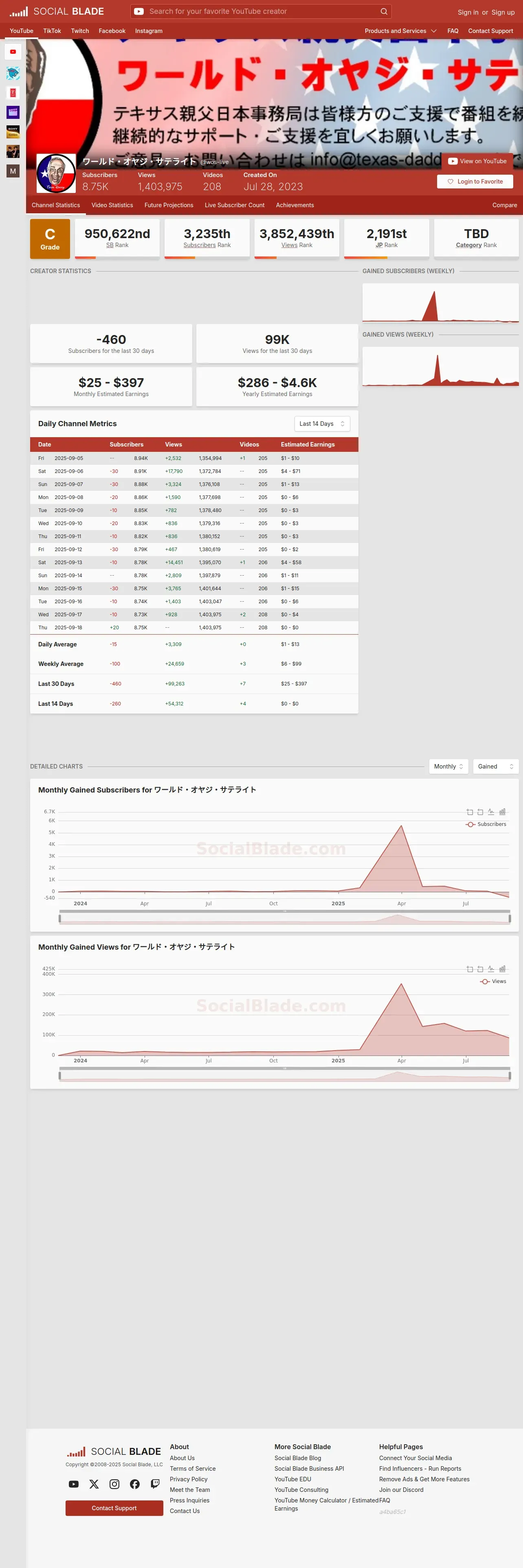Click Contact Support in the top header

click(491, 31)
